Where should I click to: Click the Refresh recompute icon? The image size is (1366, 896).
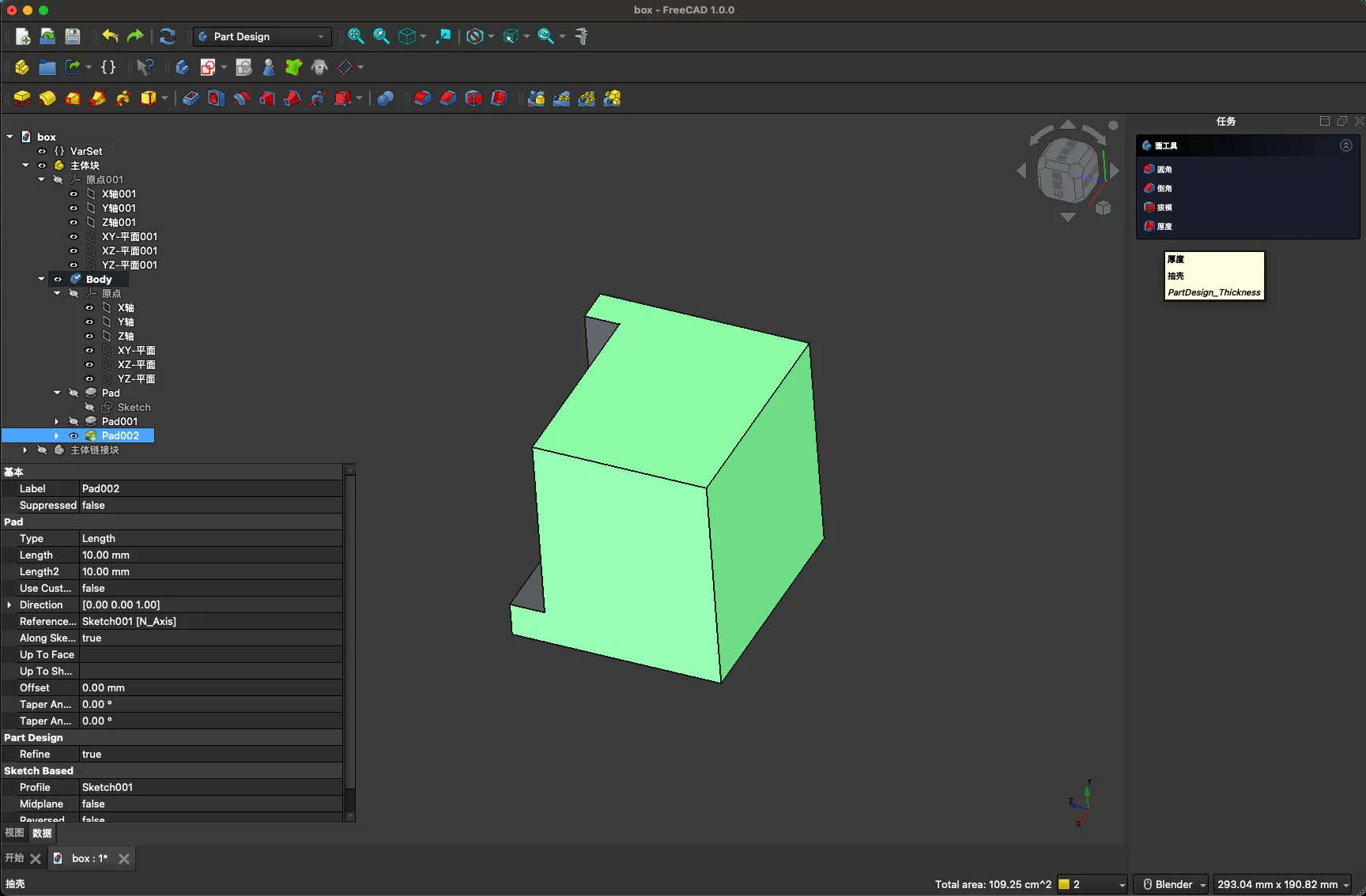point(167,36)
